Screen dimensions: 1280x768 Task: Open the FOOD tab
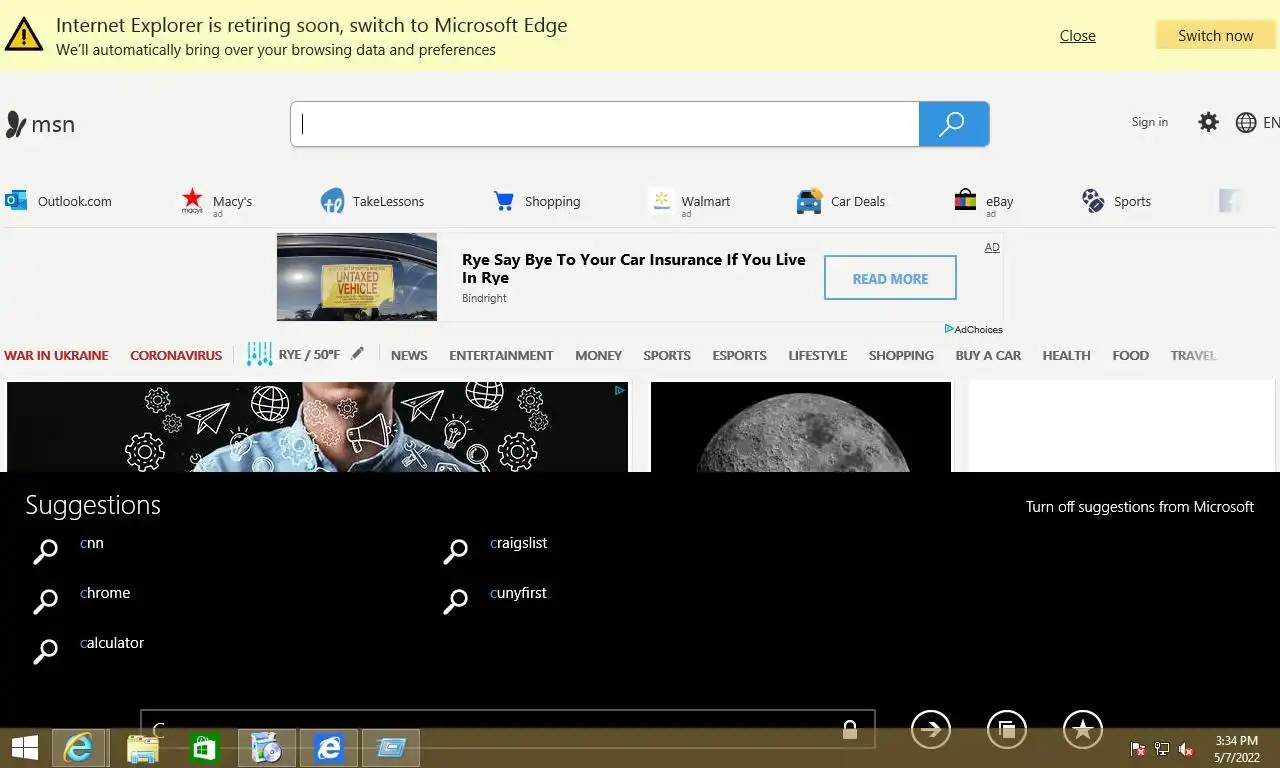point(1130,355)
